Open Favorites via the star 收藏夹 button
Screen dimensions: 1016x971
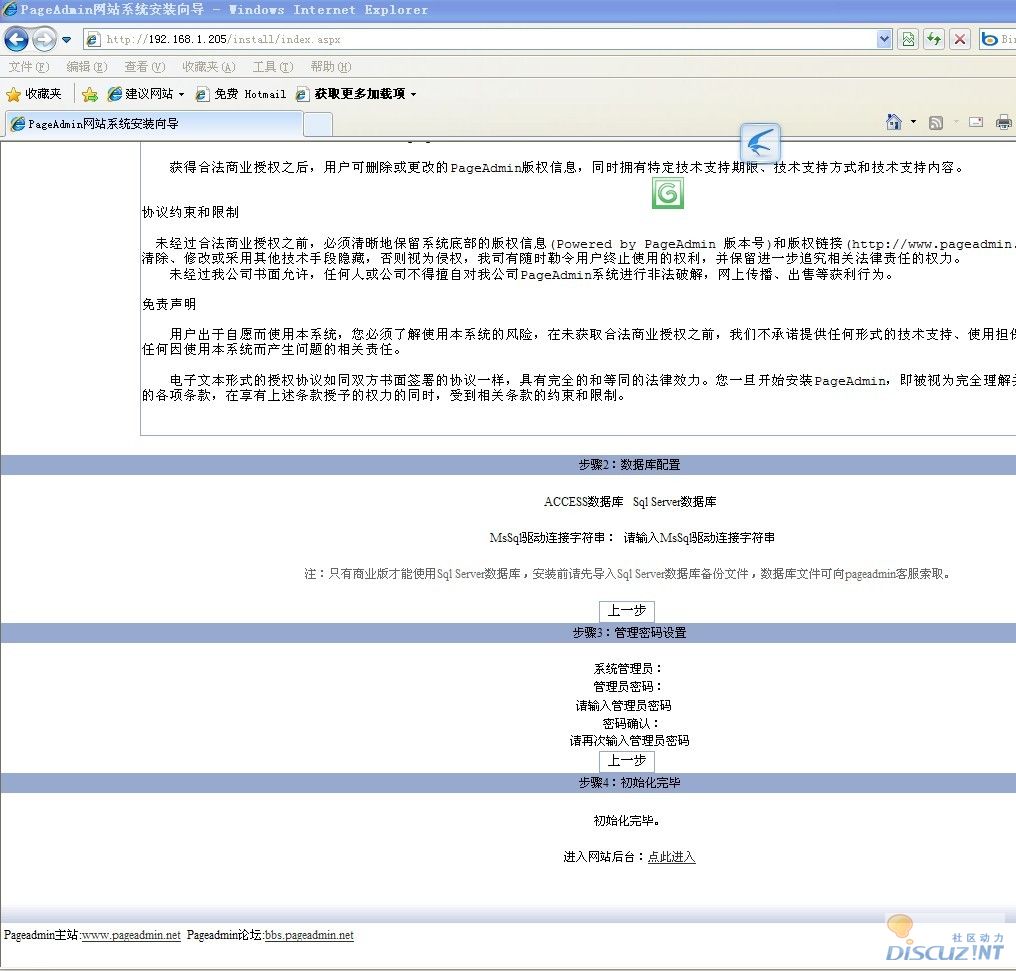click(x=34, y=94)
